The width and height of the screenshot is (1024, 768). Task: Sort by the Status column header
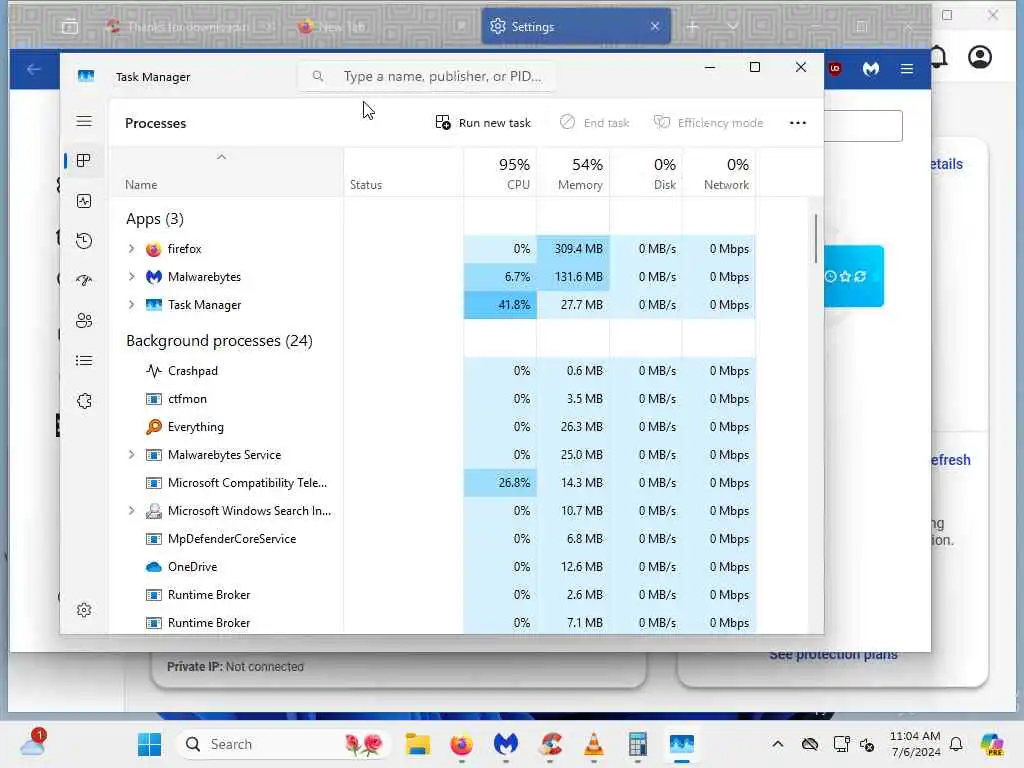404,173
